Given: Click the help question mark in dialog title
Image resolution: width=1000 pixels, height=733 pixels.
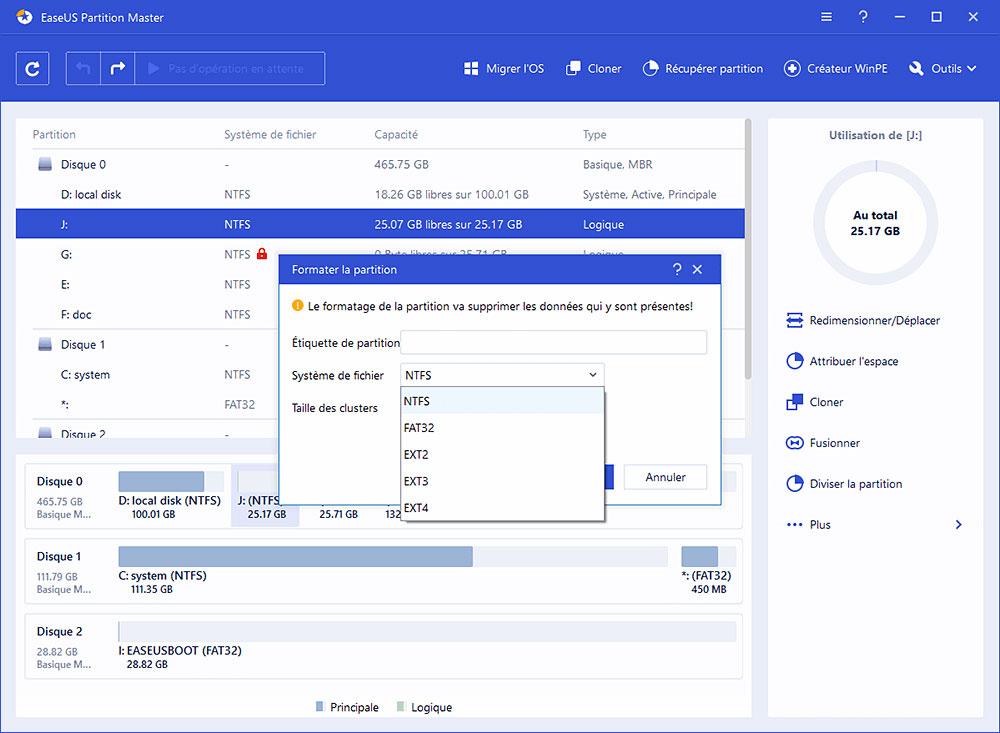Looking at the screenshot, I should pyautogui.click(x=677, y=269).
